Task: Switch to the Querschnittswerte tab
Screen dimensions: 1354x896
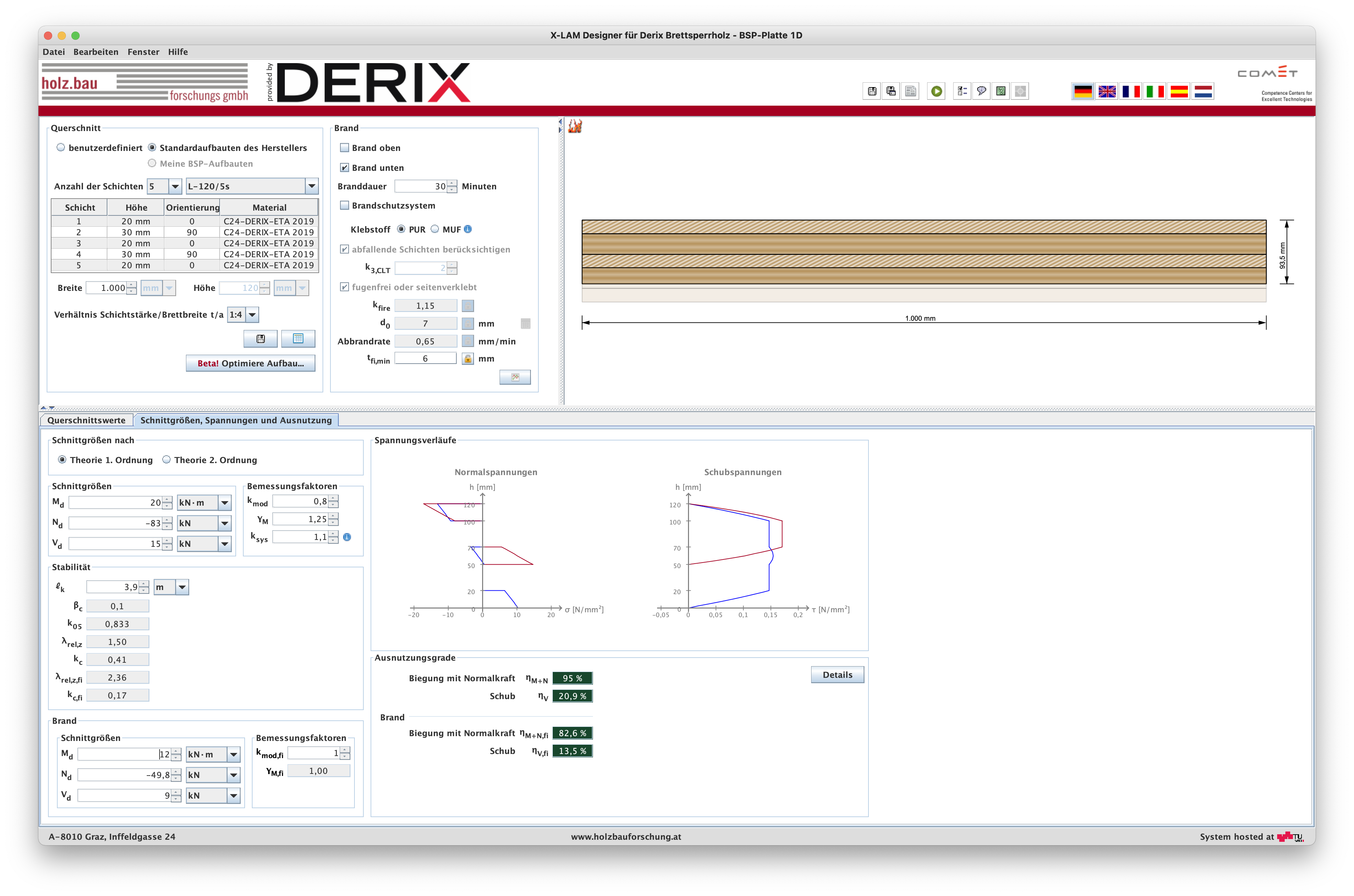Action: tap(86, 420)
